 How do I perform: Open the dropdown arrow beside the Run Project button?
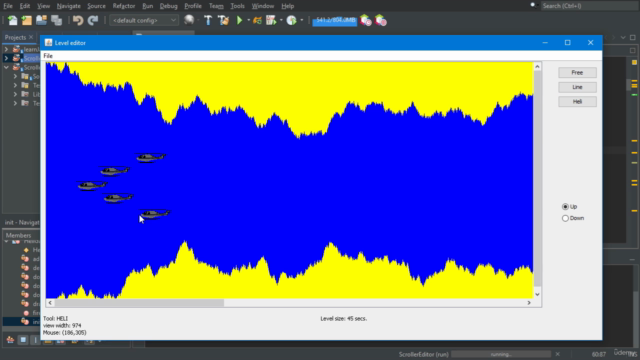[x=249, y=20]
